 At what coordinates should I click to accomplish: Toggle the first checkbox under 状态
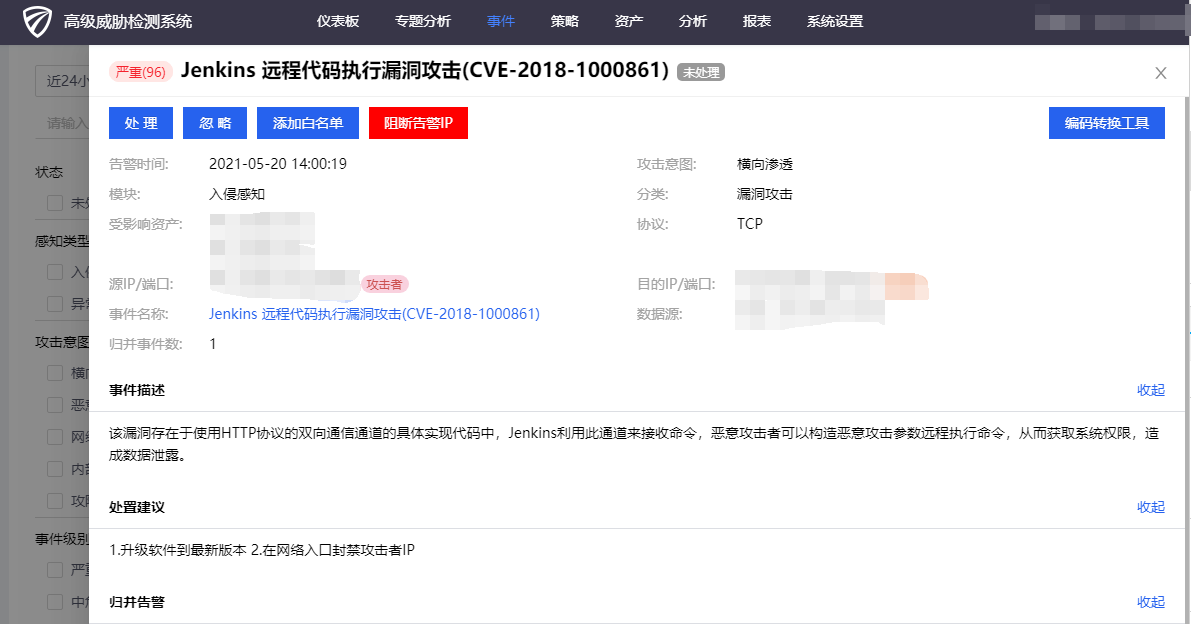[x=55, y=203]
